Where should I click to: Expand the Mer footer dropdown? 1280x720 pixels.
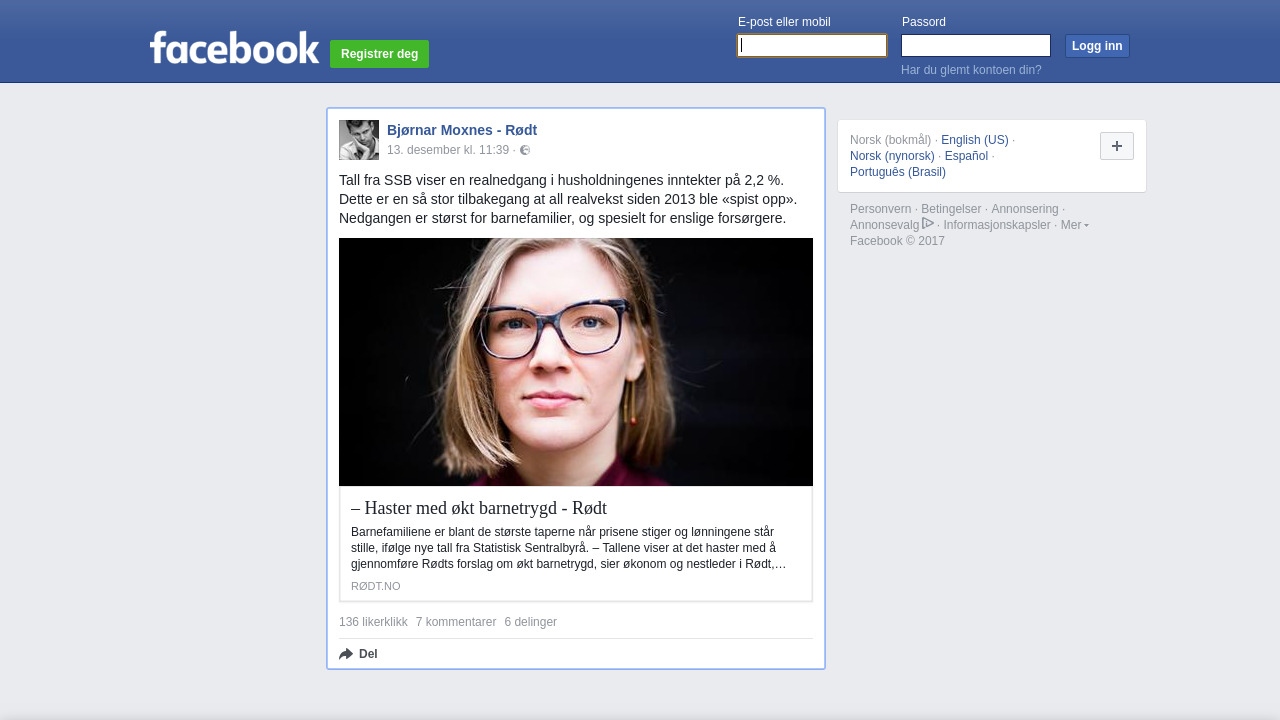click(1075, 225)
